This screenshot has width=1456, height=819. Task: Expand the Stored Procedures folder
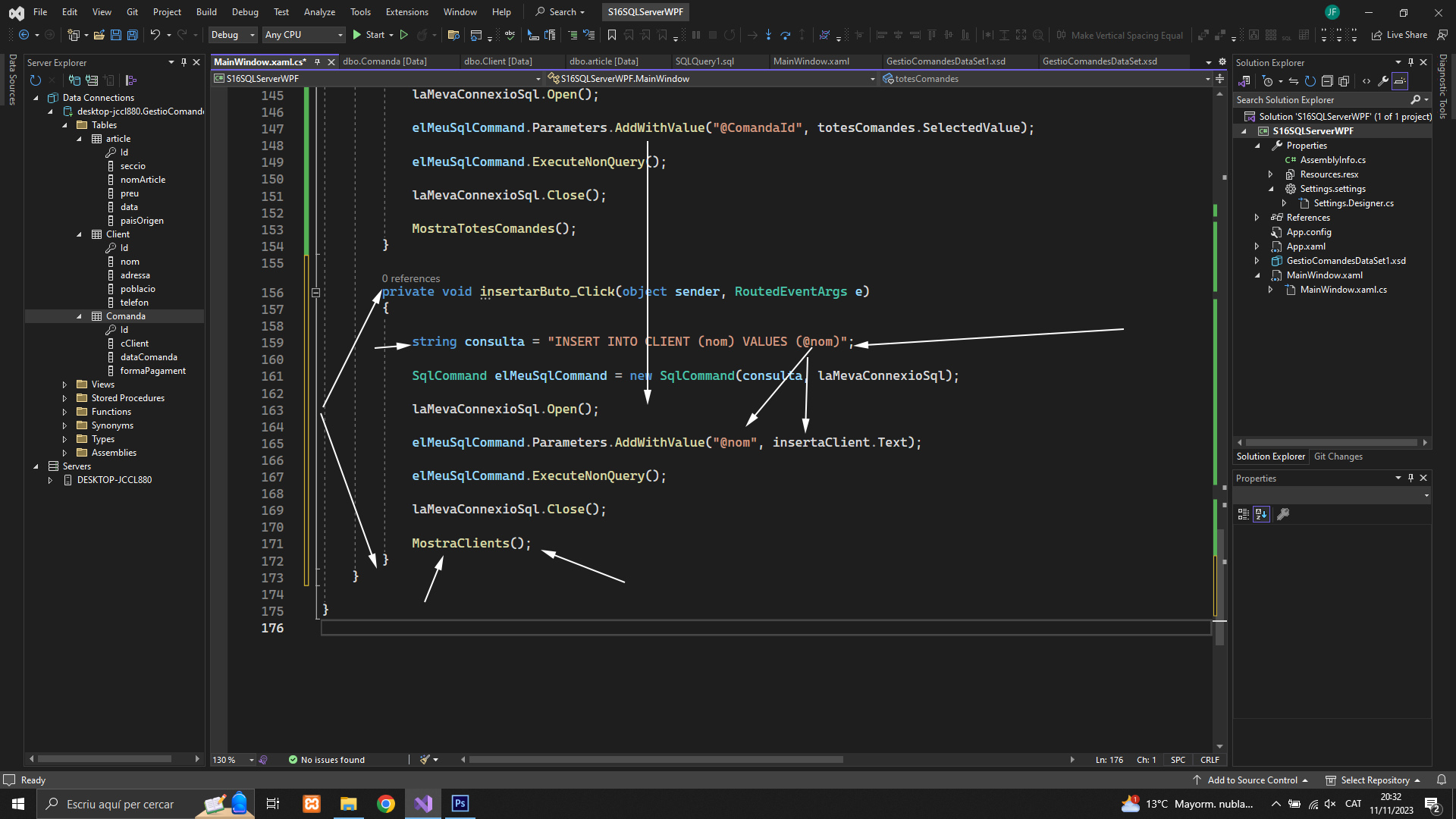[64, 398]
